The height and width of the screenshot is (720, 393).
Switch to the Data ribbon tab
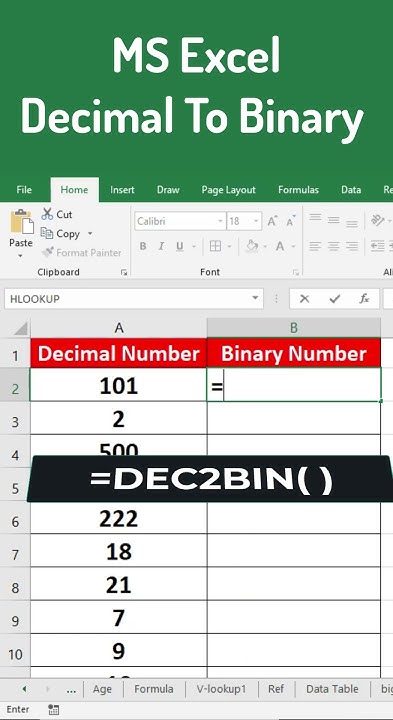pos(351,190)
